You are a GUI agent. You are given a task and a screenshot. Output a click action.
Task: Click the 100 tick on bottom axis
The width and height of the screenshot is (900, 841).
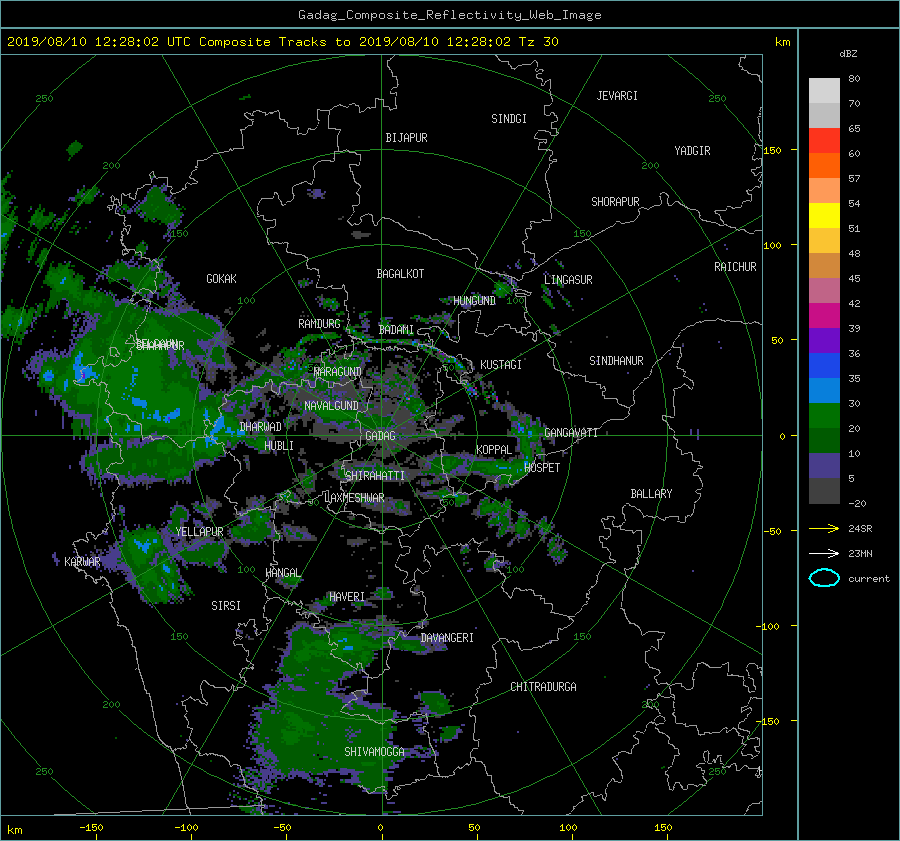click(568, 827)
